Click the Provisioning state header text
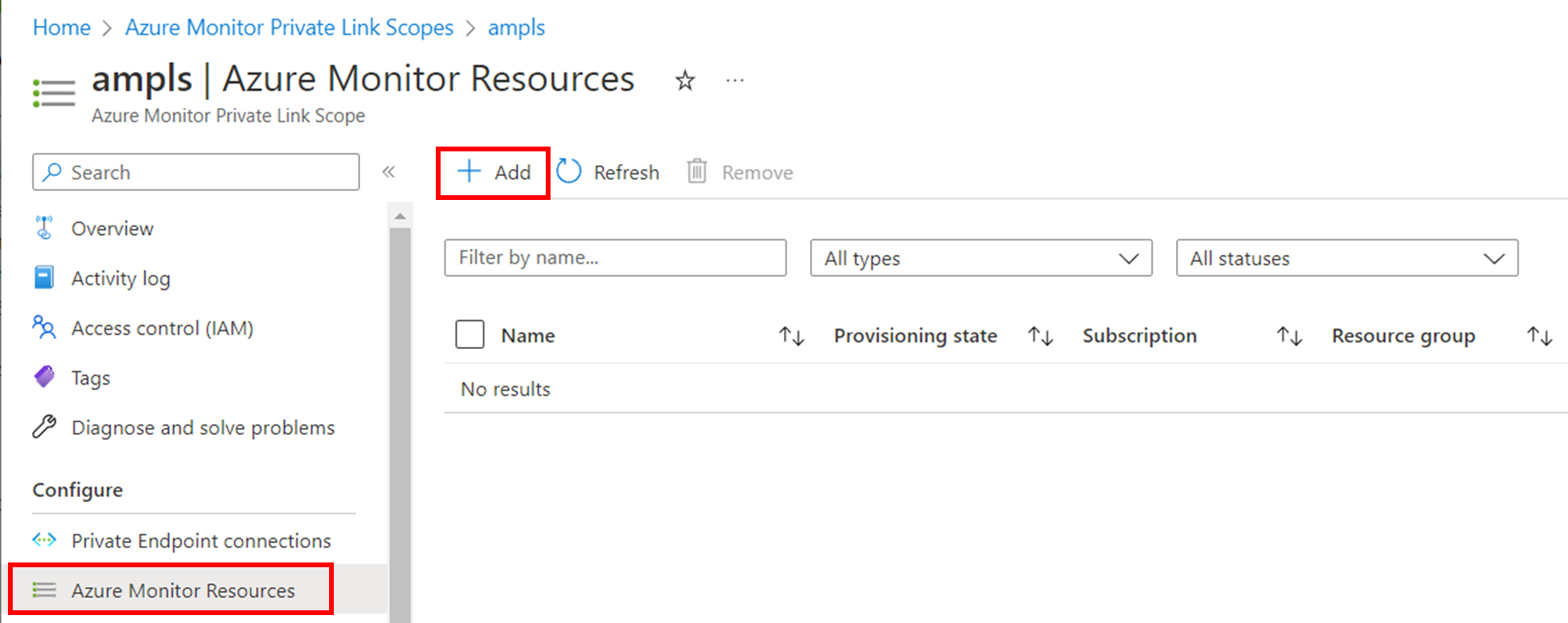 tap(915, 335)
